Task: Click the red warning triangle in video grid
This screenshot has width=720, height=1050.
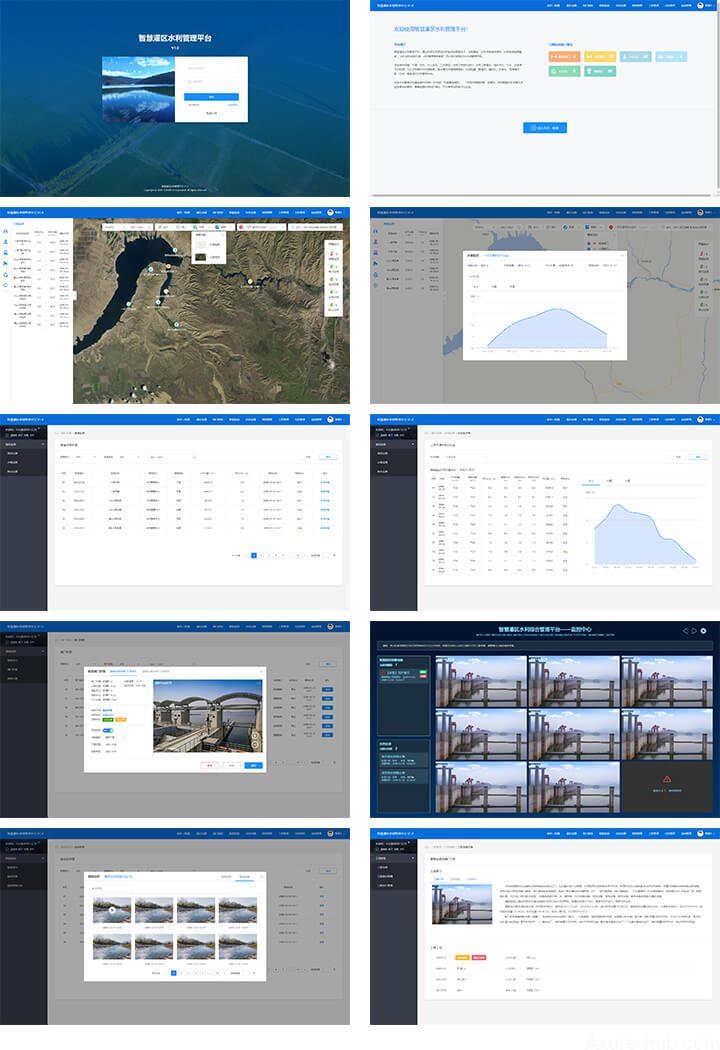Action: [x=667, y=778]
